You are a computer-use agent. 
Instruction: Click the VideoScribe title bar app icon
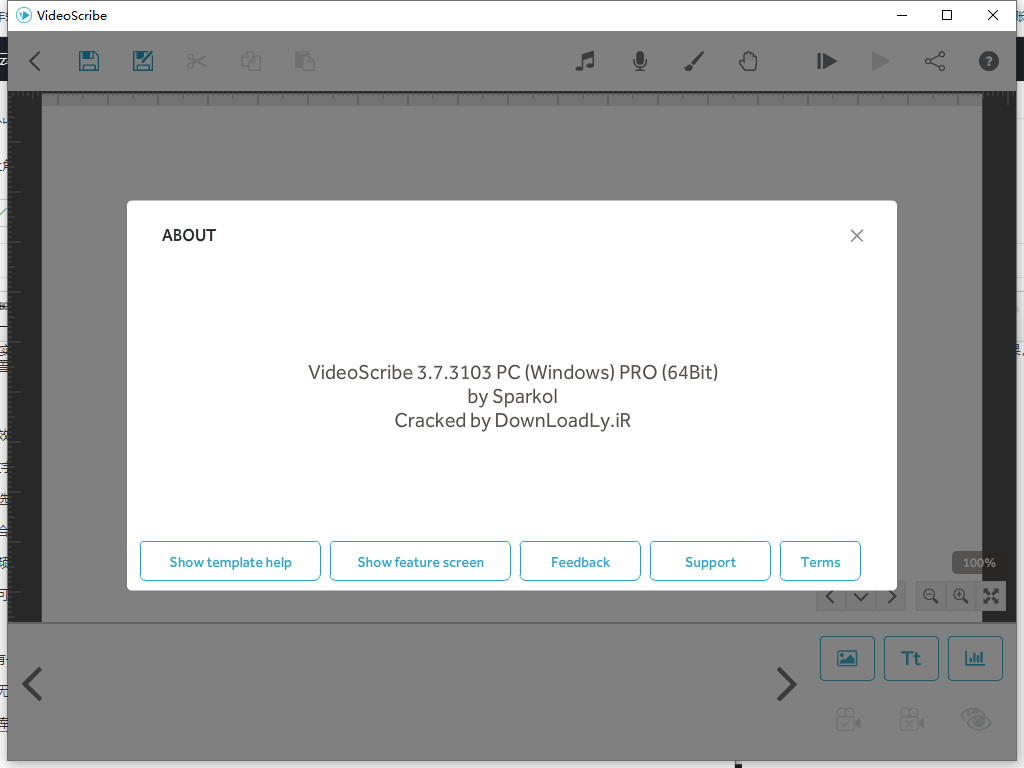coord(24,15)
